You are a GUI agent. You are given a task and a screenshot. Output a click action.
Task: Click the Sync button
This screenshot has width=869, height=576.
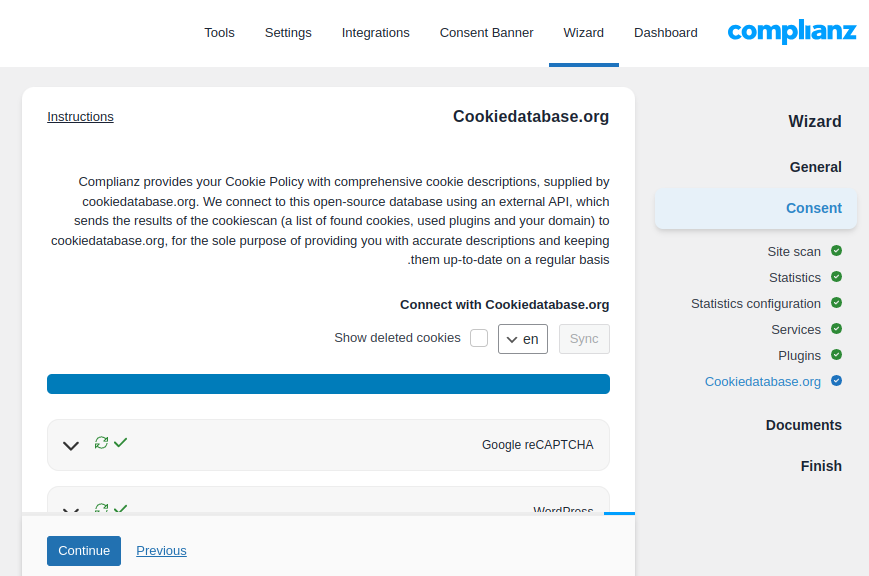[584, 339]
